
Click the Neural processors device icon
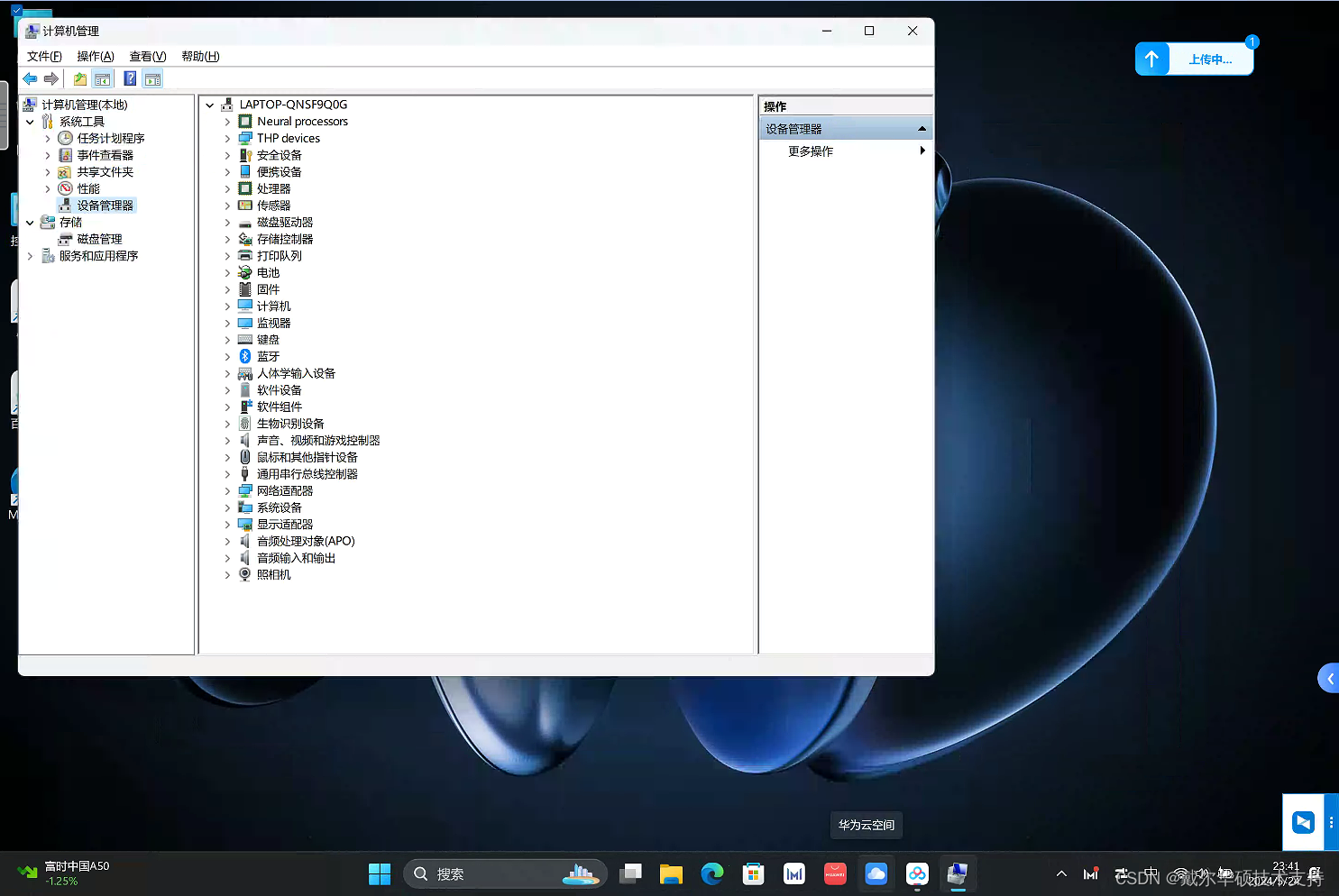click(x=245, y=121)
